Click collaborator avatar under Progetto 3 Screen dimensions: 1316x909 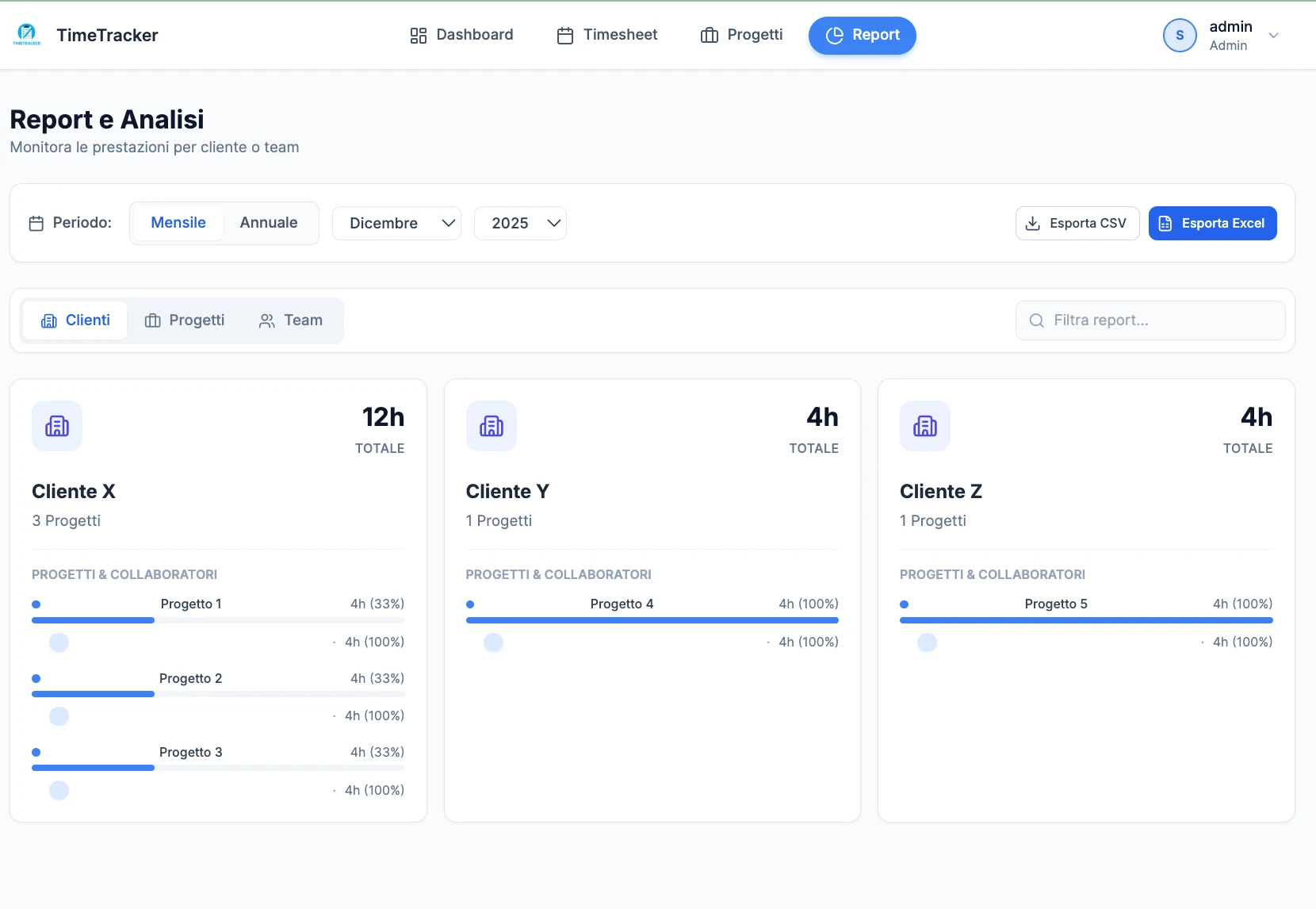coord(59,790)
